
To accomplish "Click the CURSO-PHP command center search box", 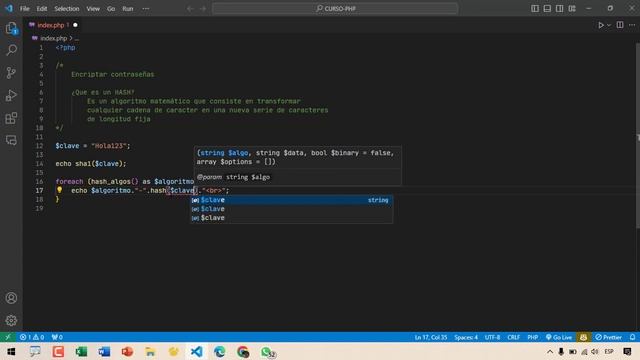I will [335, 9].
